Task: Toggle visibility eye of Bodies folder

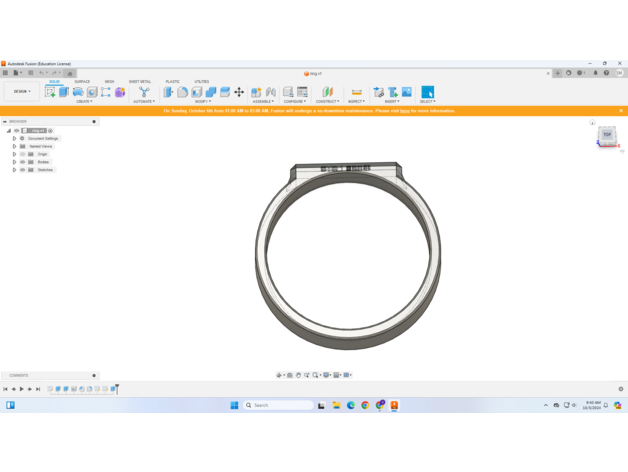Action: point(23,162)
